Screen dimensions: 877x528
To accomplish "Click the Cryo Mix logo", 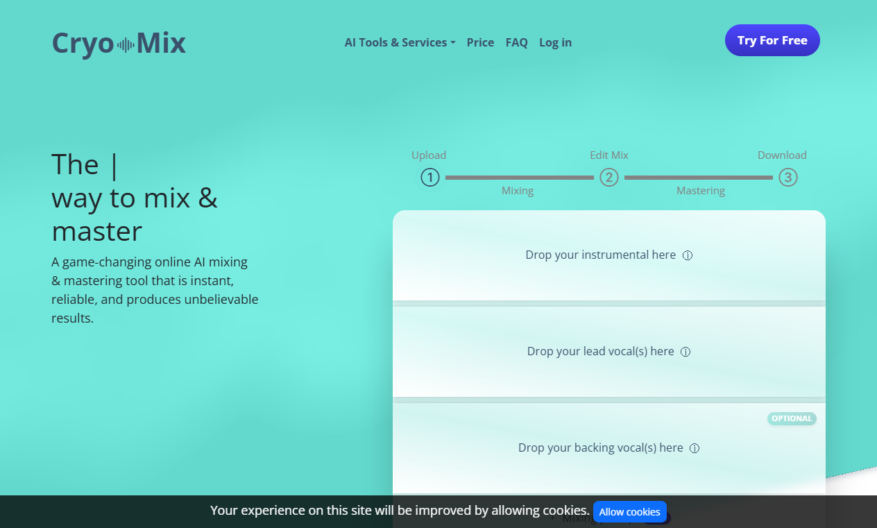I will pyautogui.click(x=119, y=43).
